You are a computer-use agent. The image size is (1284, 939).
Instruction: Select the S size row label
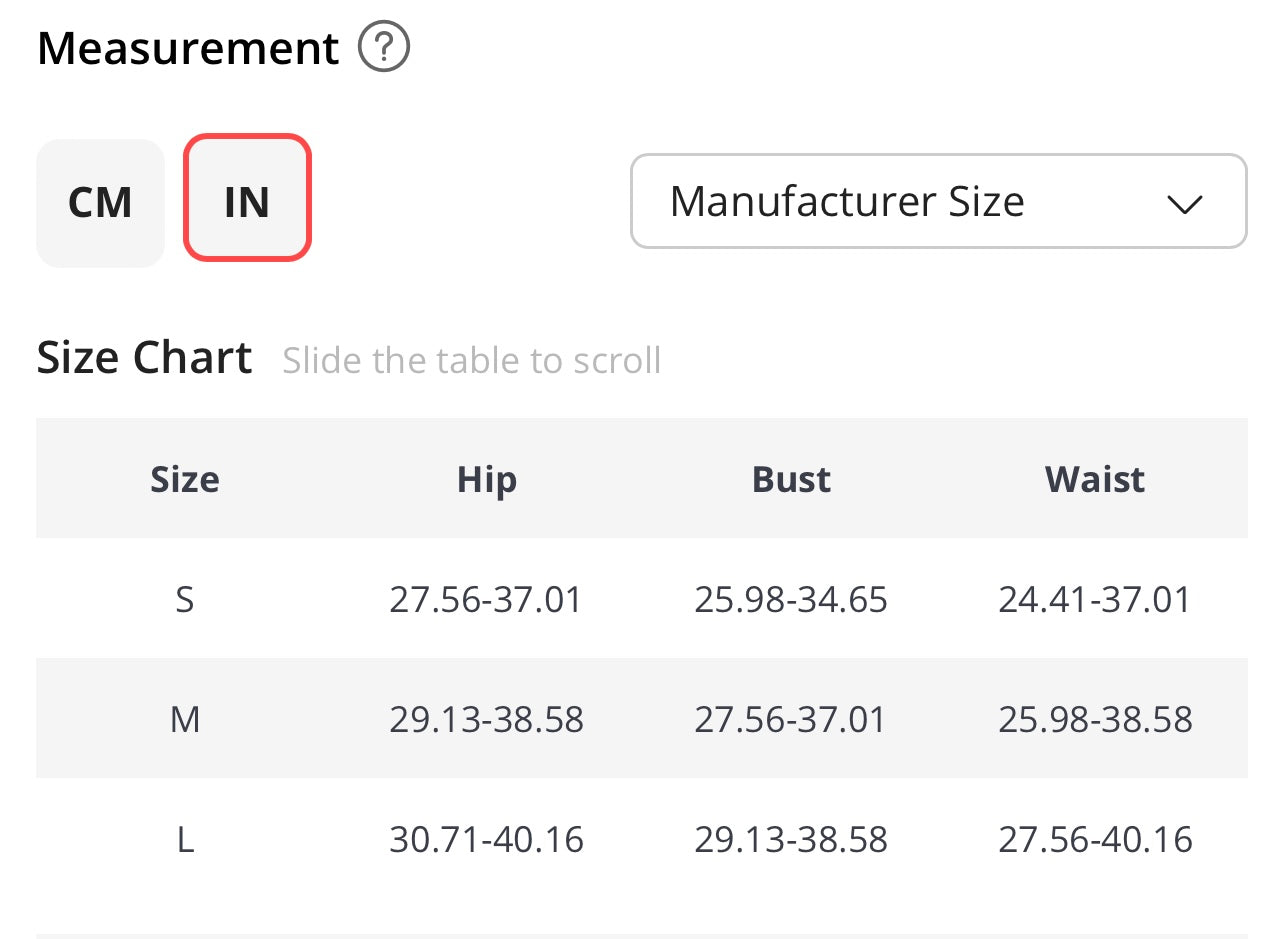[x=185, y=600]
